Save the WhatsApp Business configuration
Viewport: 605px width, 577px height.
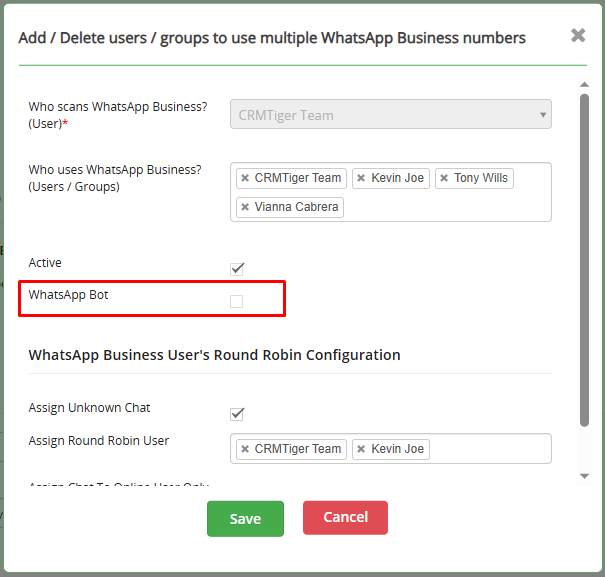point(245,519)
